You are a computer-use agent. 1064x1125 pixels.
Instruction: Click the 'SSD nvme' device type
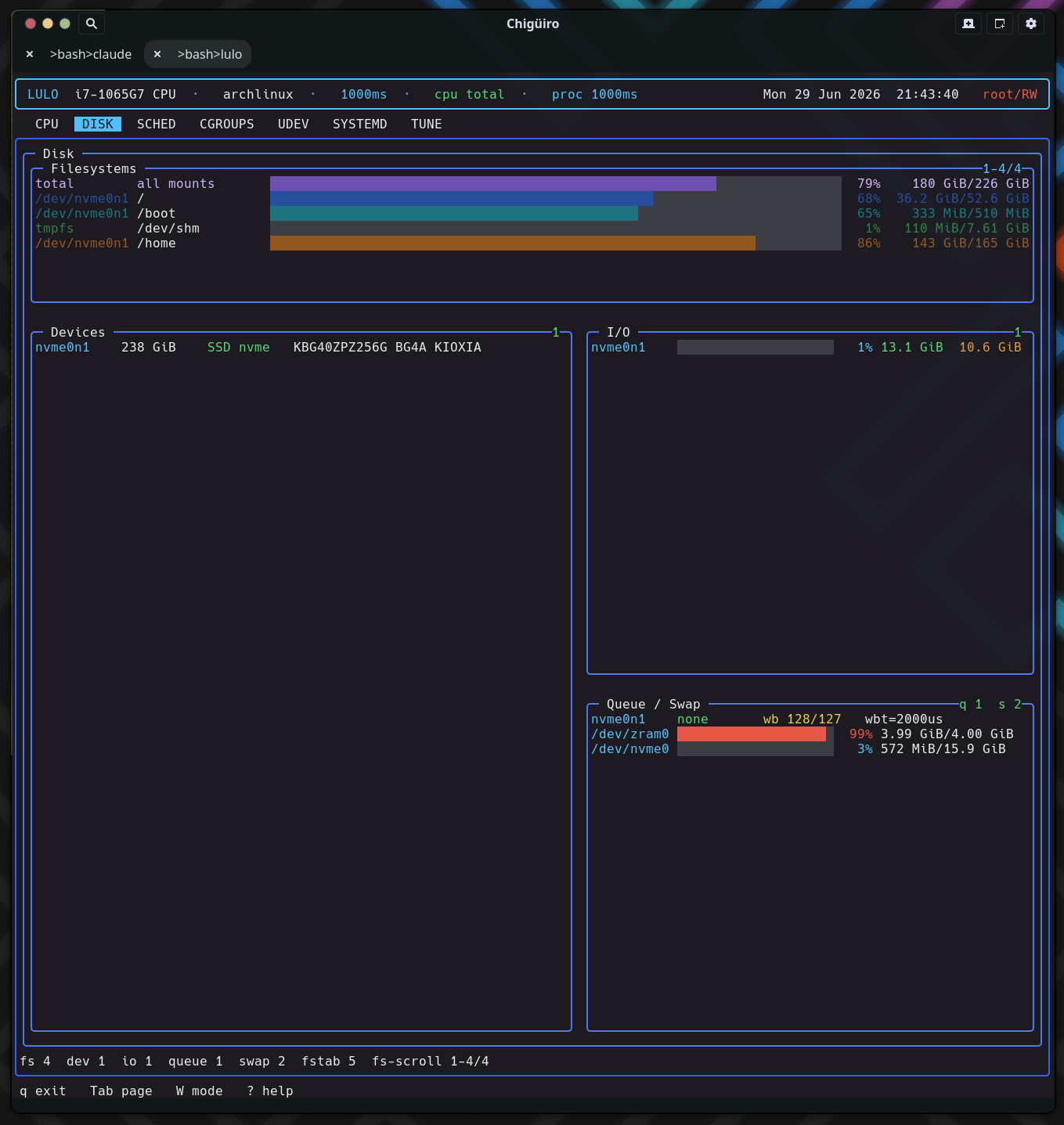[x=239, y=347]
